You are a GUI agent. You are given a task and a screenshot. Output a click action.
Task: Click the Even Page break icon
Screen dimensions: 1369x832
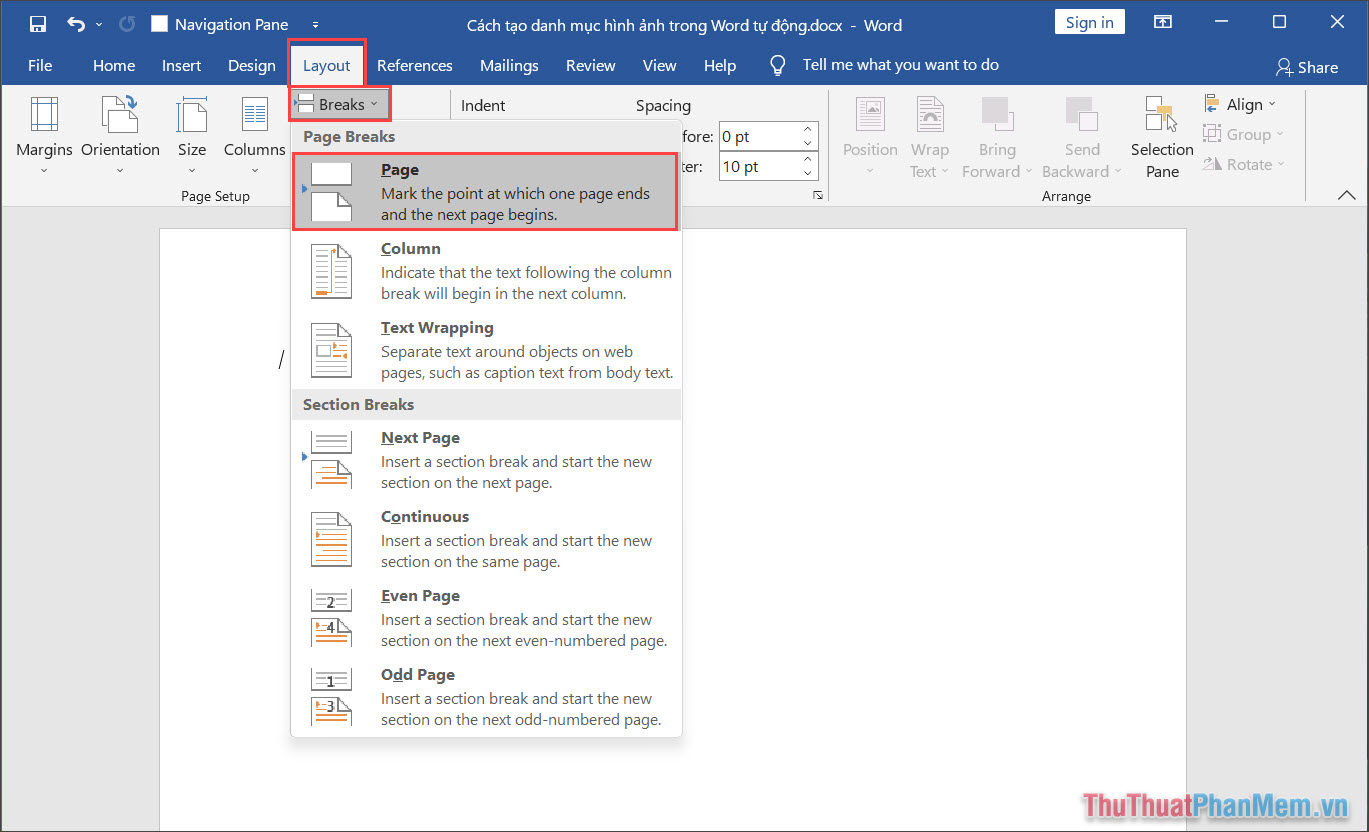[x=332, y=618]
